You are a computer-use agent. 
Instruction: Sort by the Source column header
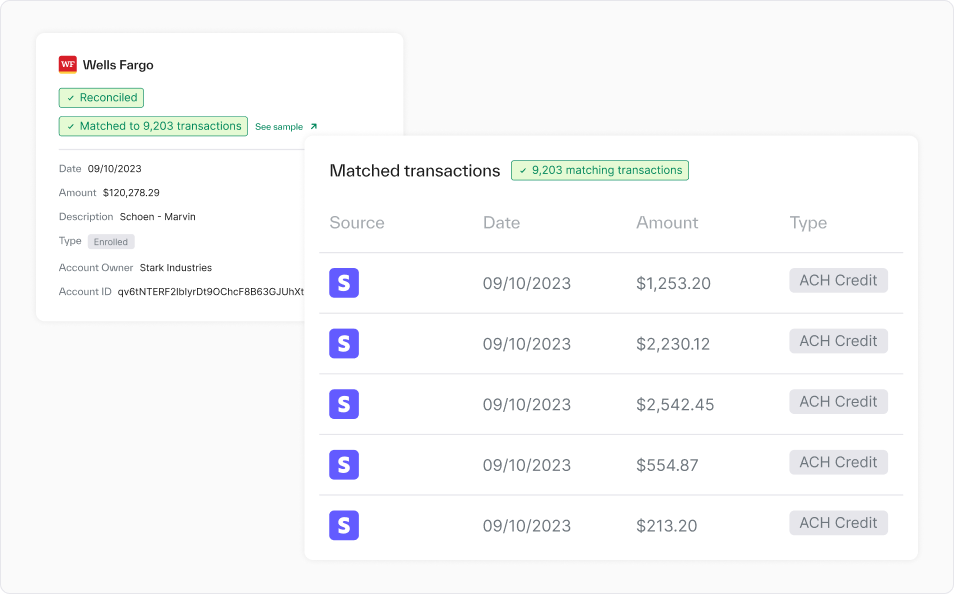point(356,223)
